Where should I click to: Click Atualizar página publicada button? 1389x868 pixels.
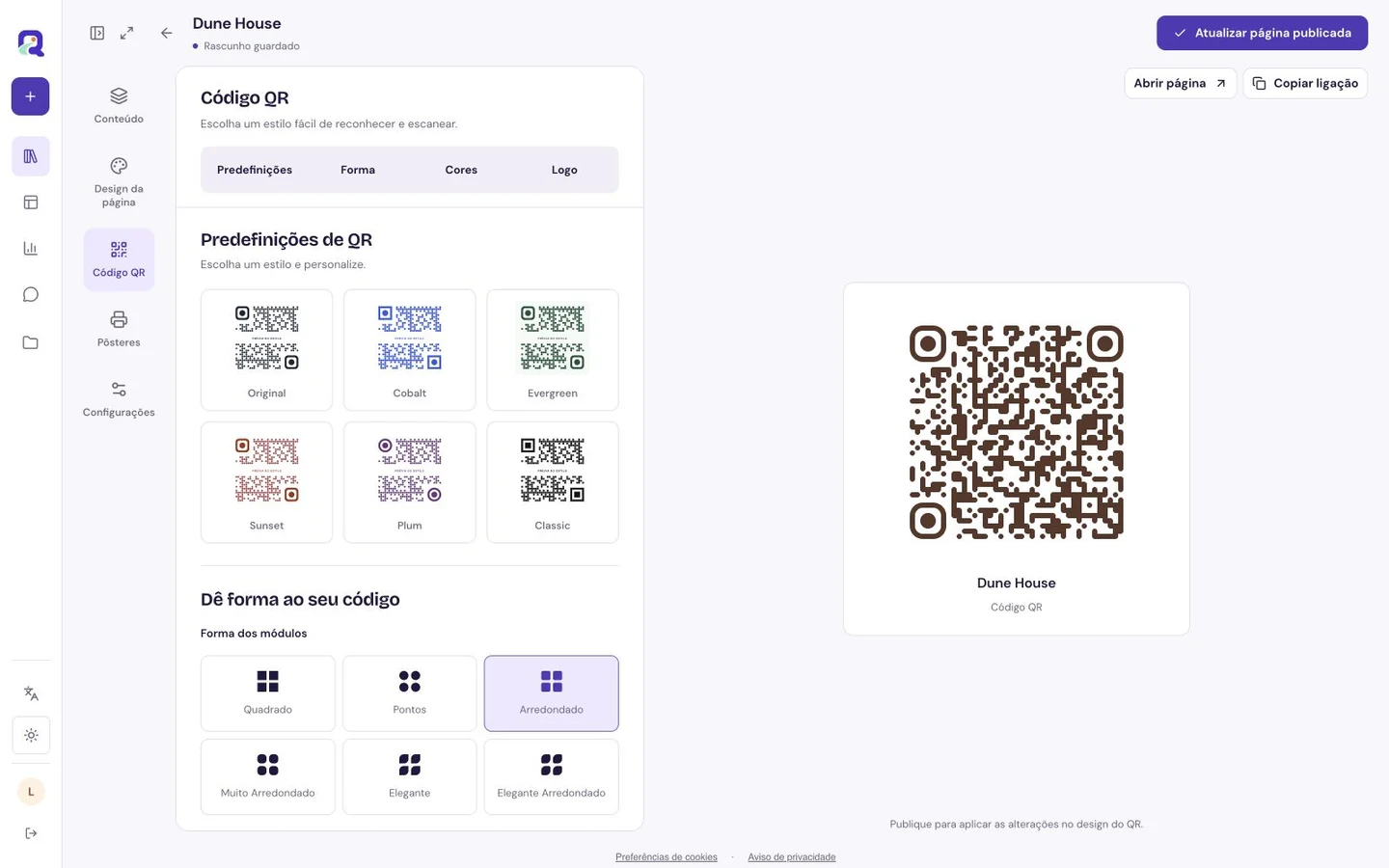click(x=1262, y=33)
